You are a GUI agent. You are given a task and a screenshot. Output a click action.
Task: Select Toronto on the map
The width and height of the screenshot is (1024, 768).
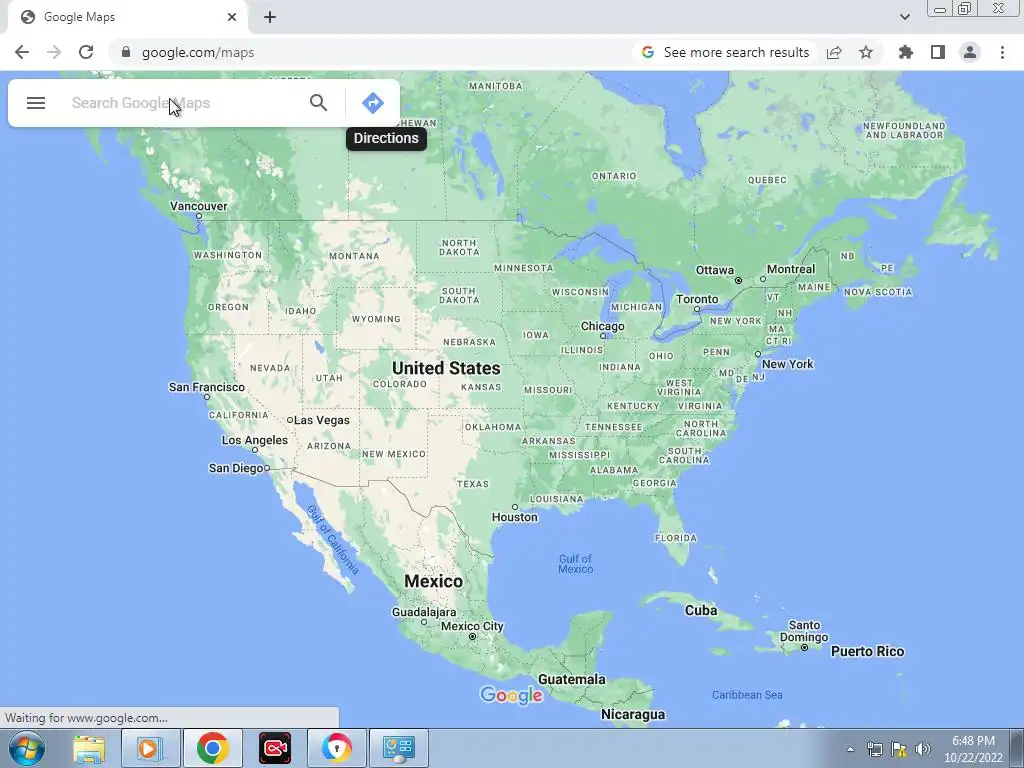(x=697, y=299)
